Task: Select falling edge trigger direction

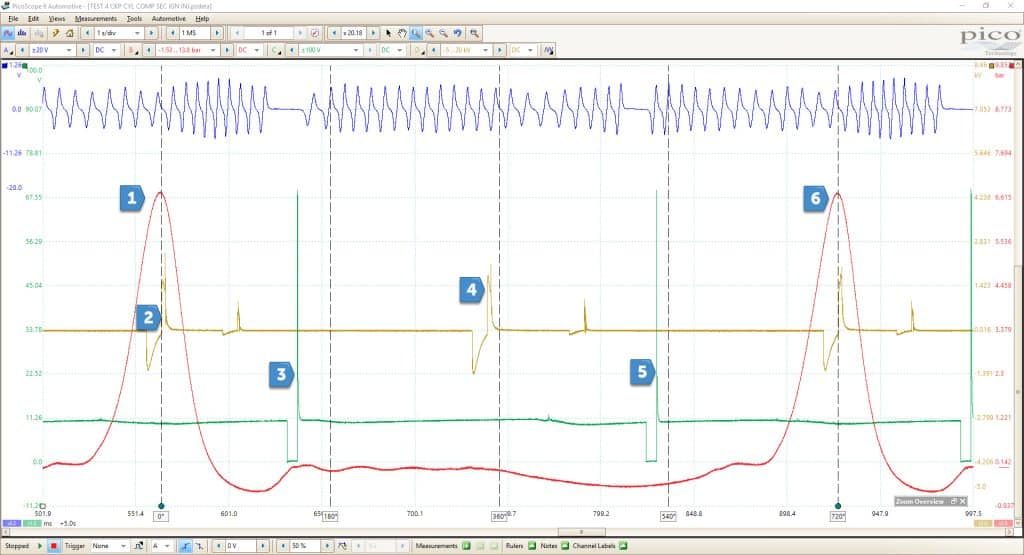Action: [199, 546]
